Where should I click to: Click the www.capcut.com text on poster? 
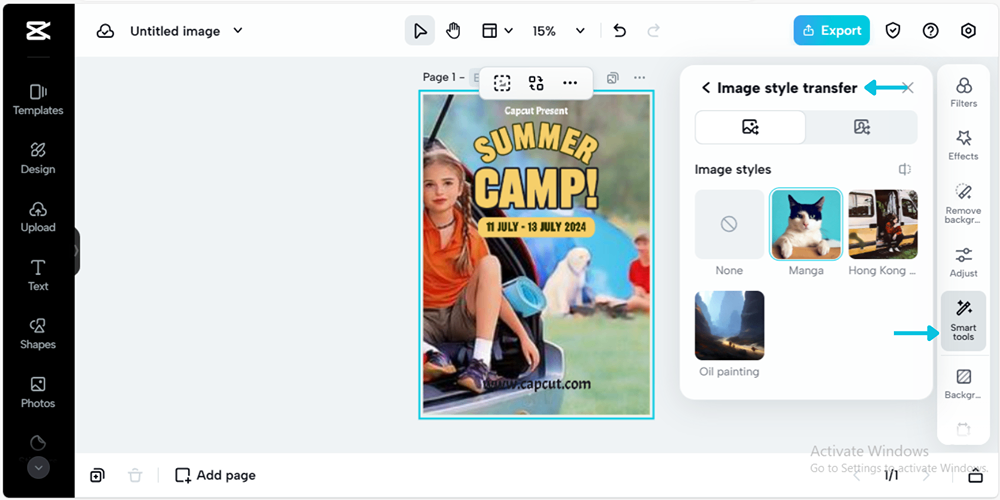pos(537,384)
